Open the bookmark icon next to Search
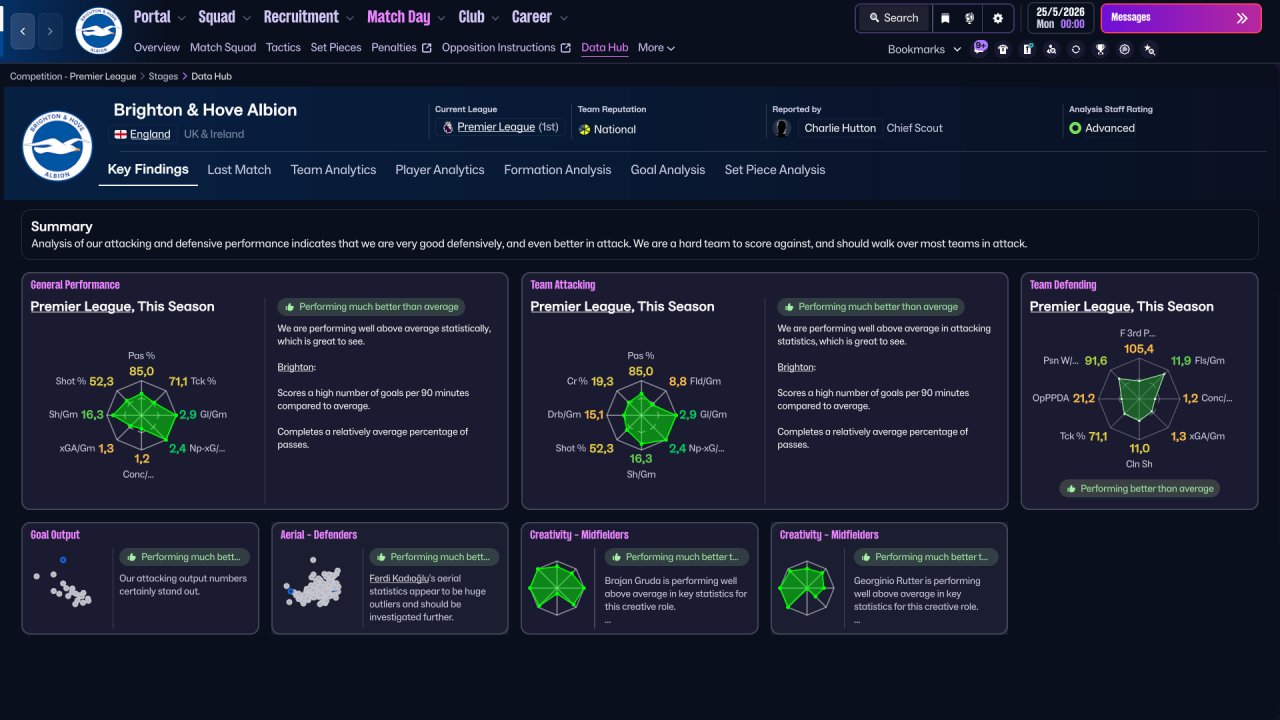 tap(945, 18)
